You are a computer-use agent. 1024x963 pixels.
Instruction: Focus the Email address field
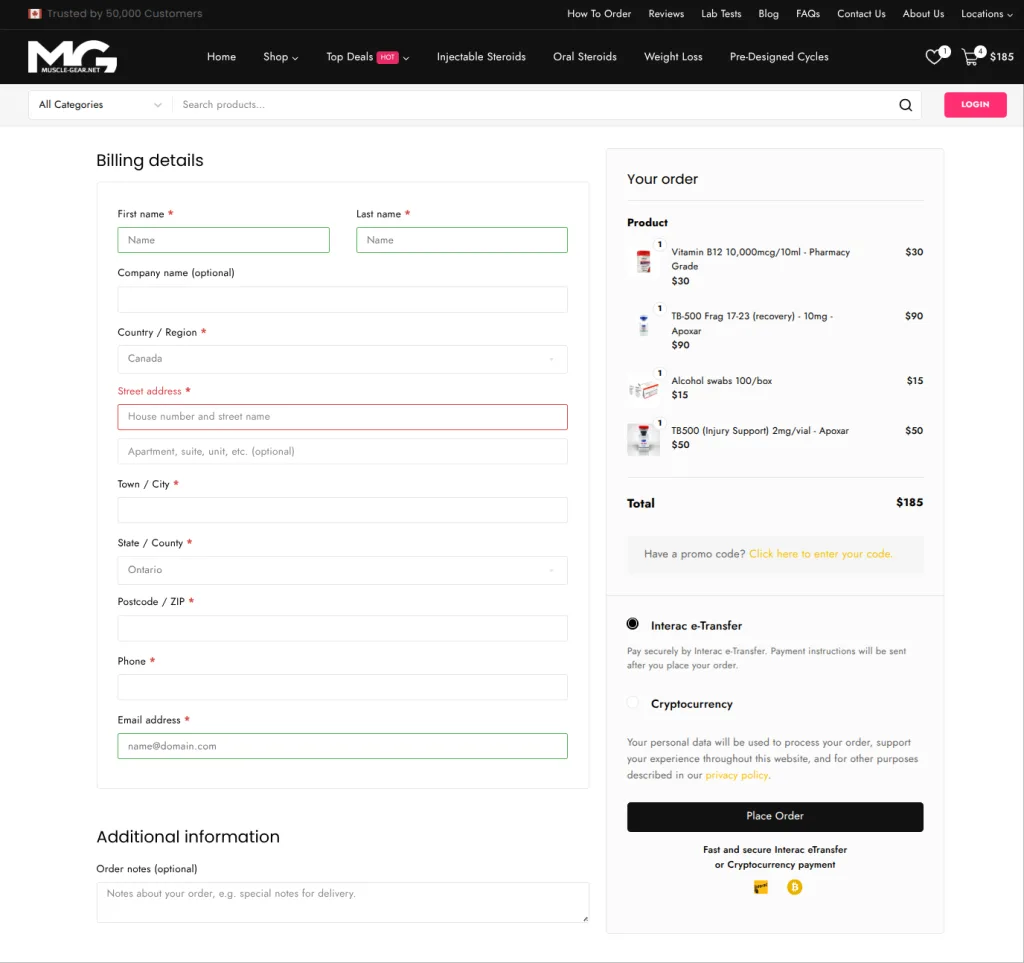point(342,746)
